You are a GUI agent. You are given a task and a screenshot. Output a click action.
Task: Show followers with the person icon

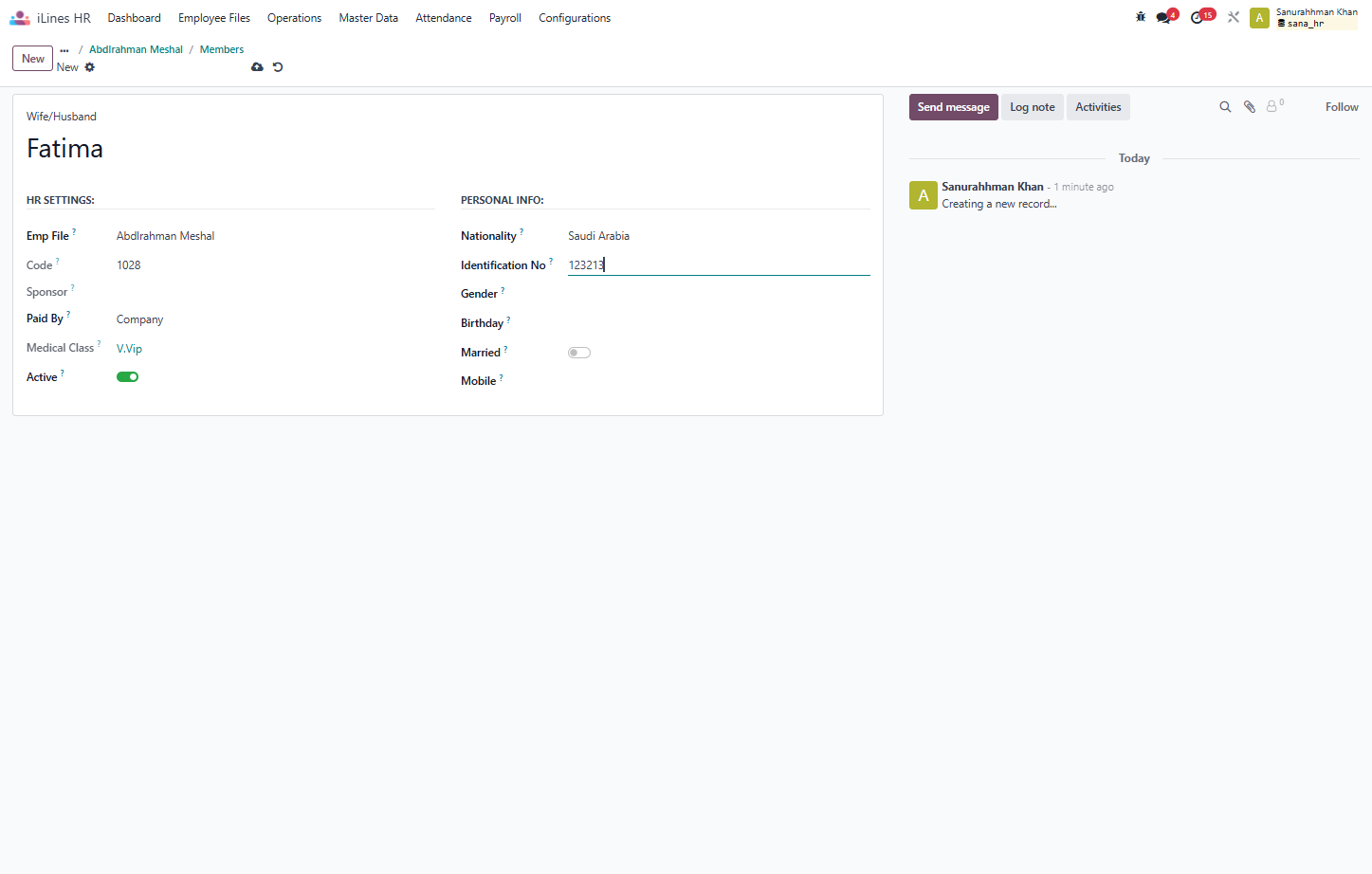pyautogui.click(x=1274, y=106)
